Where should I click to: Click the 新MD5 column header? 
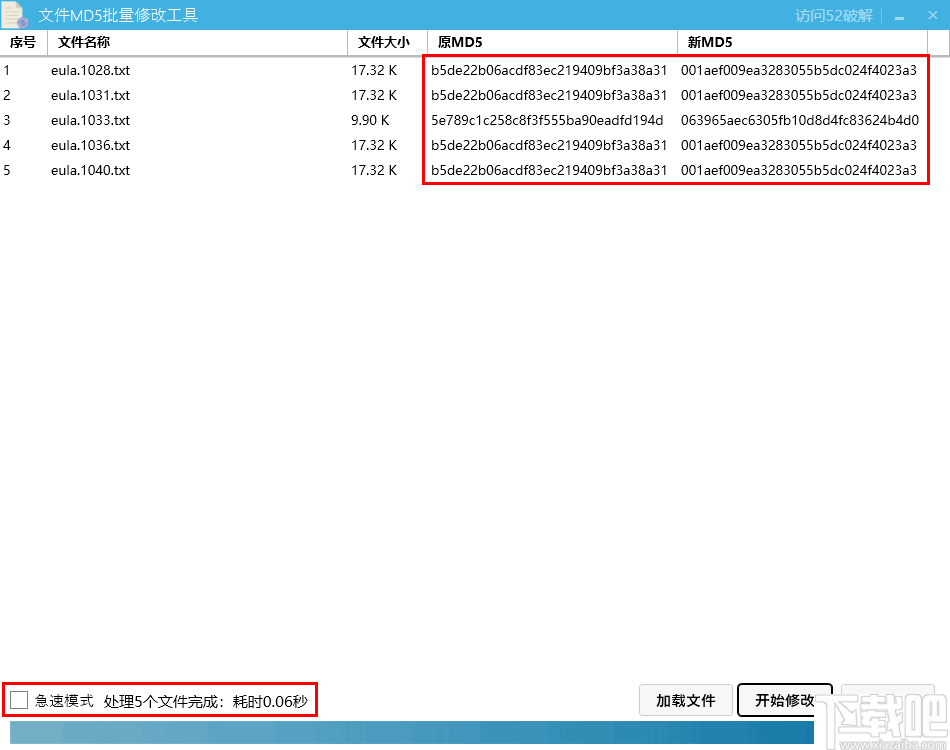coord(803,42)
